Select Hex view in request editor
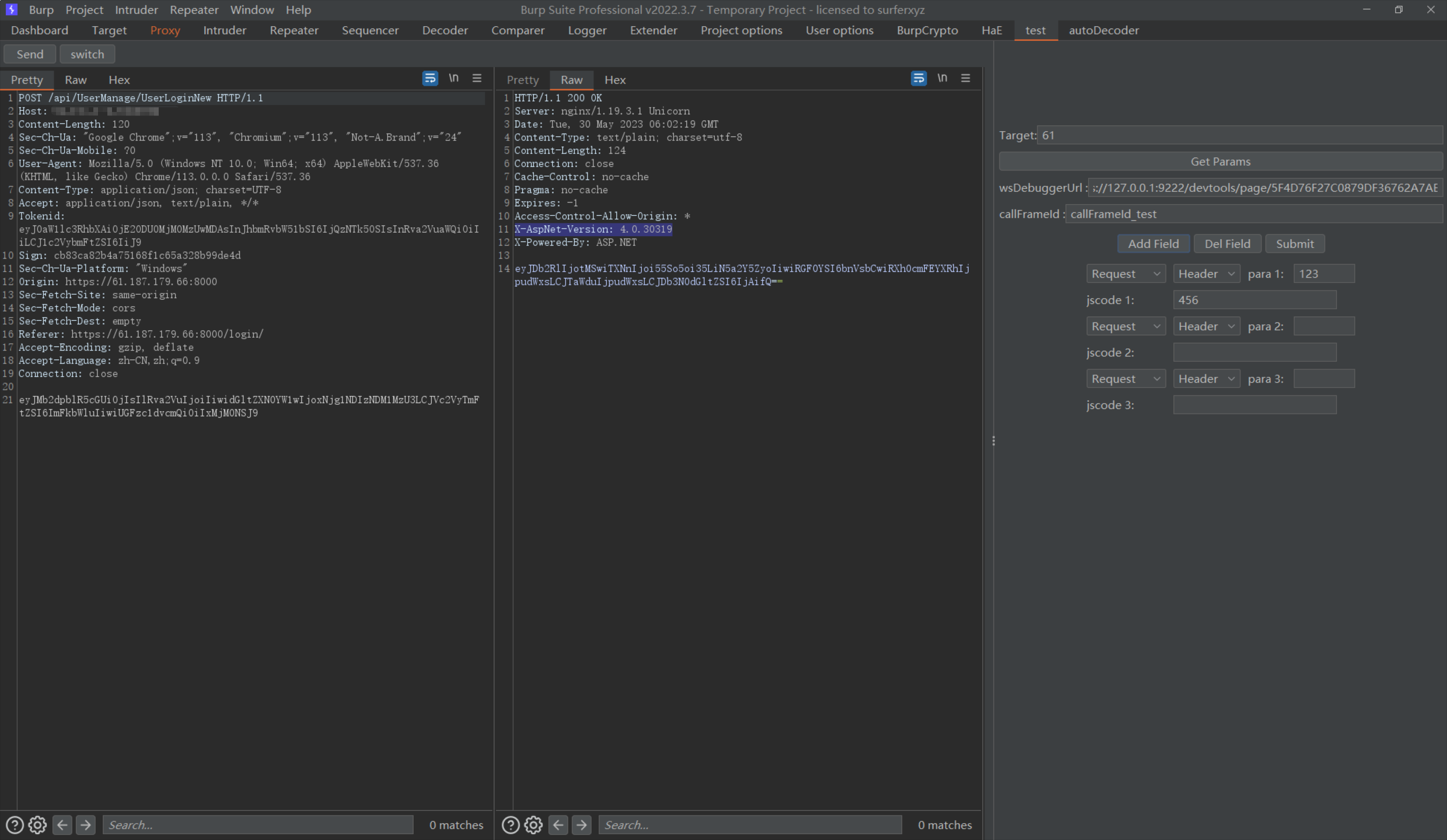1447x840 pixels. coord(119,80)
